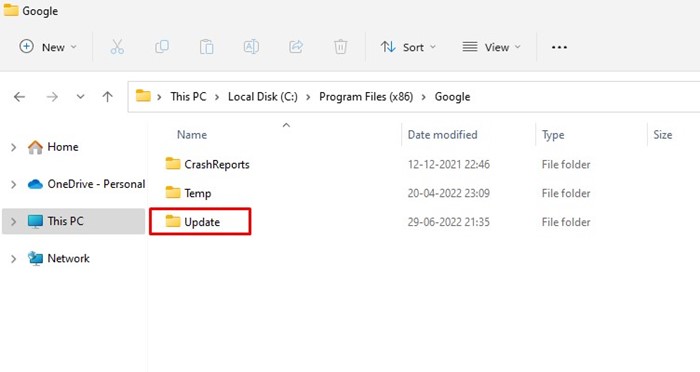Open the New item dropdown

48,47
